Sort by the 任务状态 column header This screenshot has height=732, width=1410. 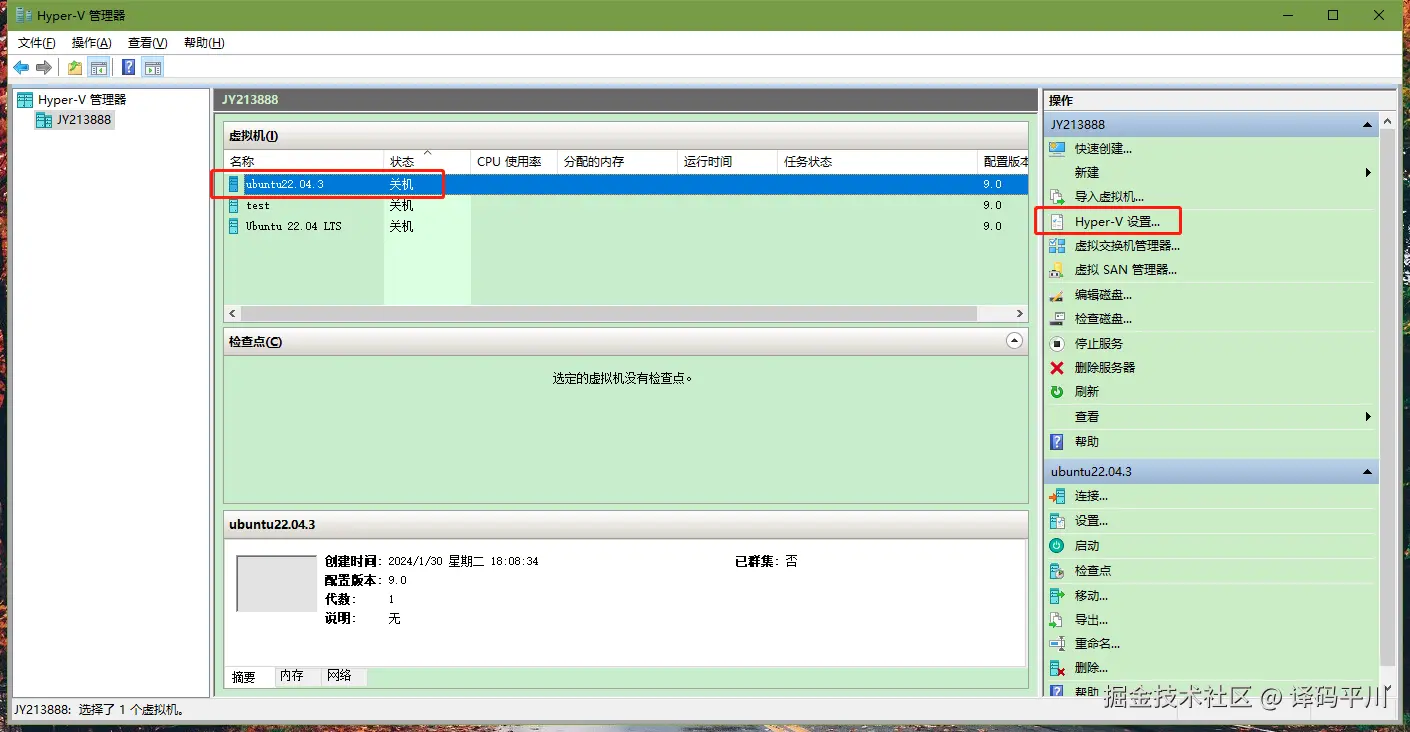click(877, 162)
